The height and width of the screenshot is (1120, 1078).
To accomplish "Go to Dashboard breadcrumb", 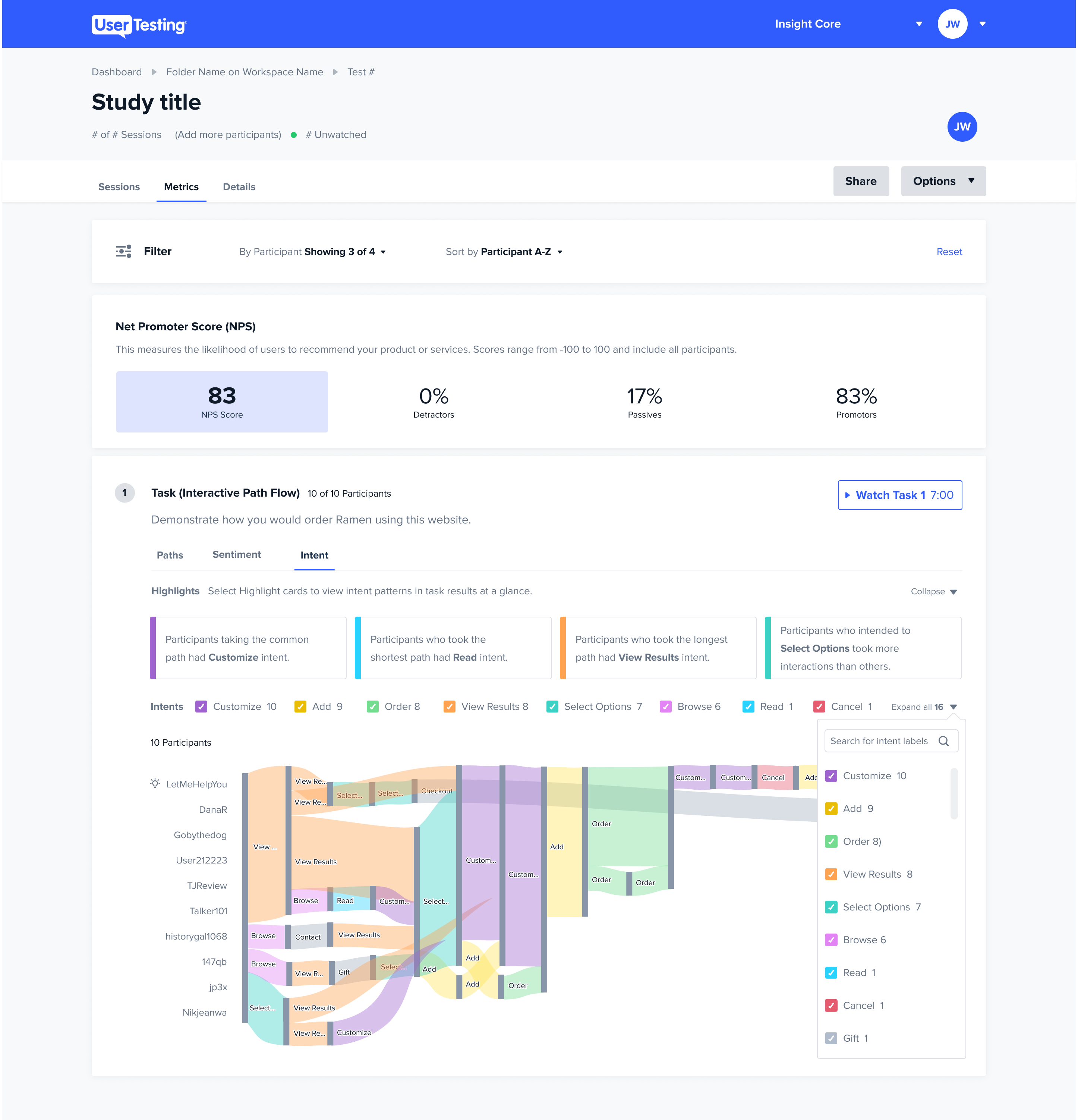I will (117, 72).
